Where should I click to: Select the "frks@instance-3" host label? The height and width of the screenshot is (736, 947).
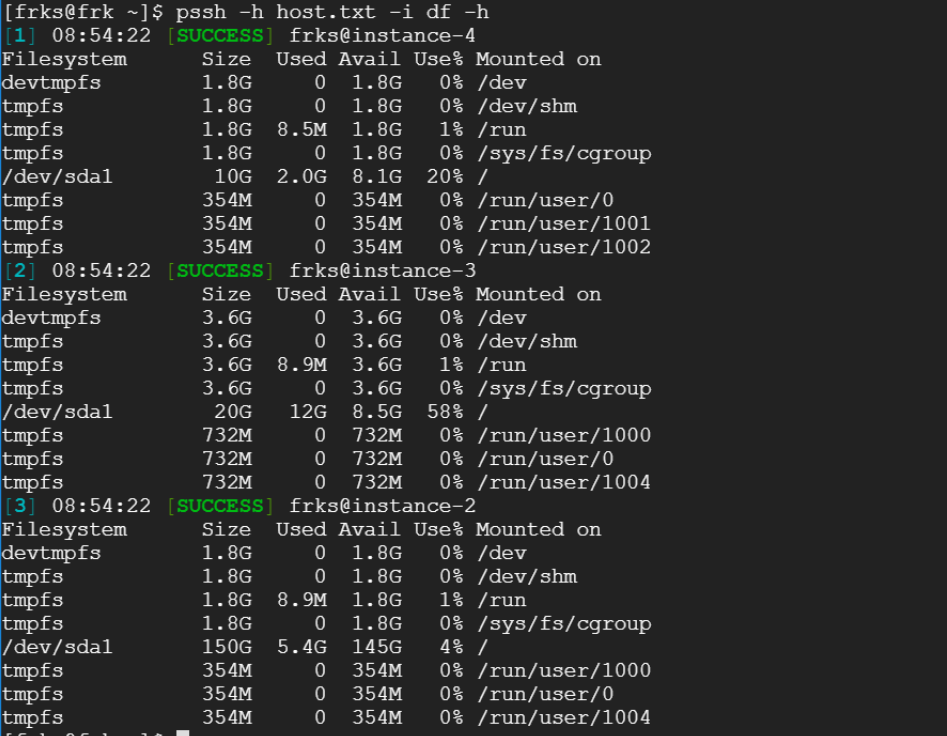[x=382, y=270]
